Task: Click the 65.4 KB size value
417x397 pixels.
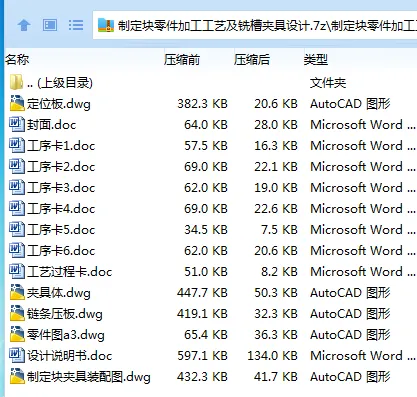Action: click(x=206, y=335)
